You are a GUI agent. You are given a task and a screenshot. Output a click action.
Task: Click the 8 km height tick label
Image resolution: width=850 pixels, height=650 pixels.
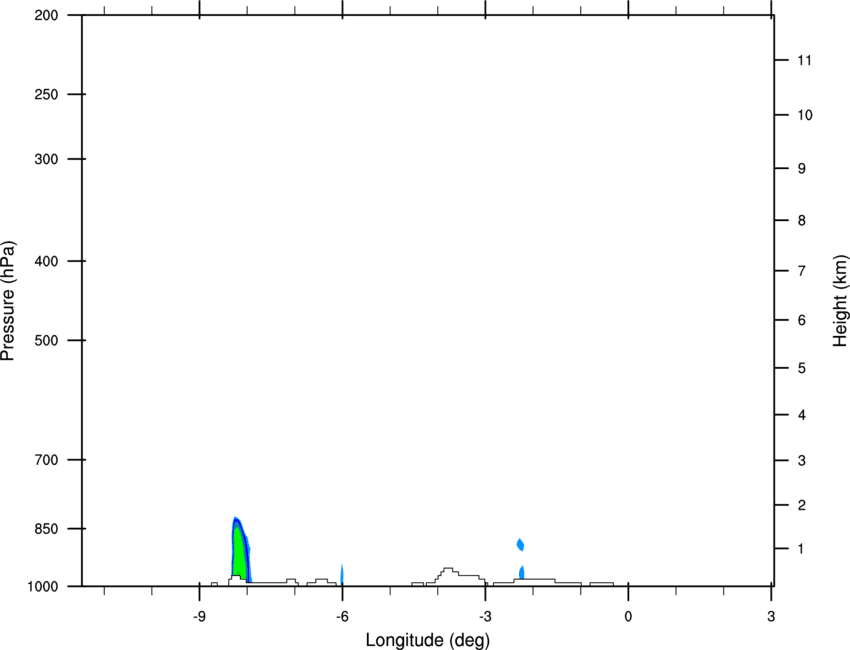[802, 220]
